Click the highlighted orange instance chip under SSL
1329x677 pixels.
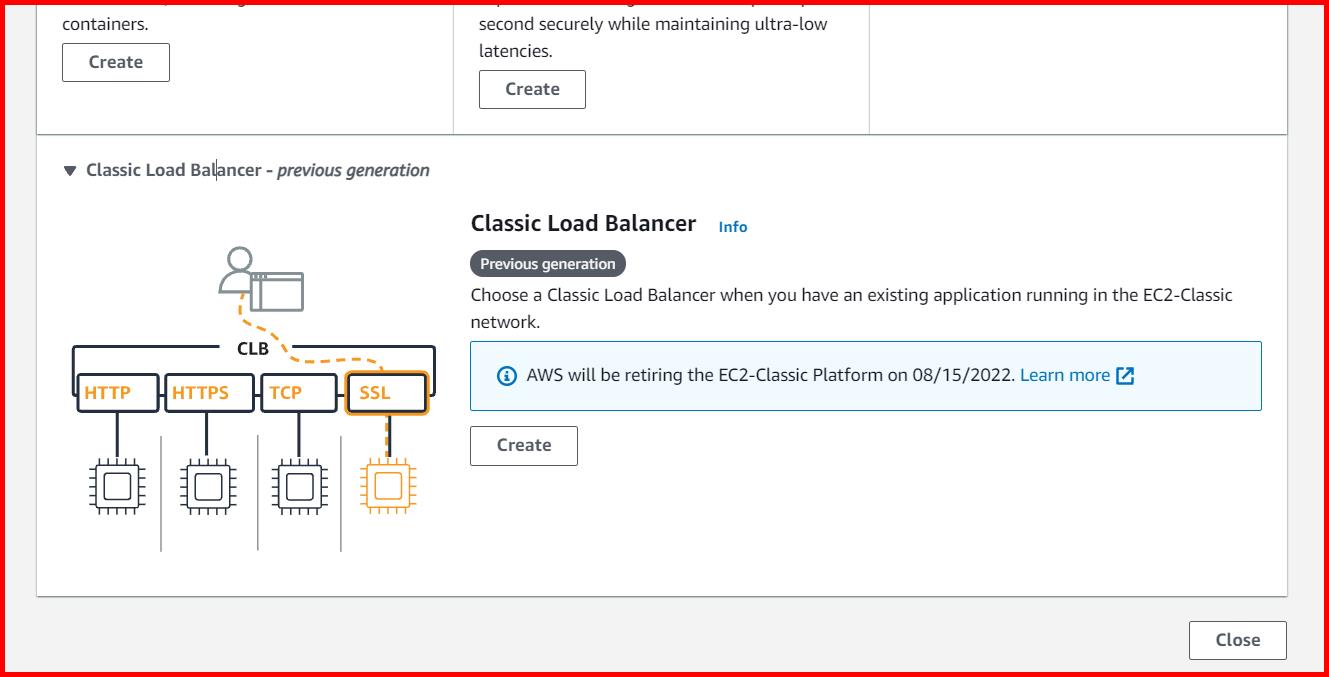click(x=387, y=487)
